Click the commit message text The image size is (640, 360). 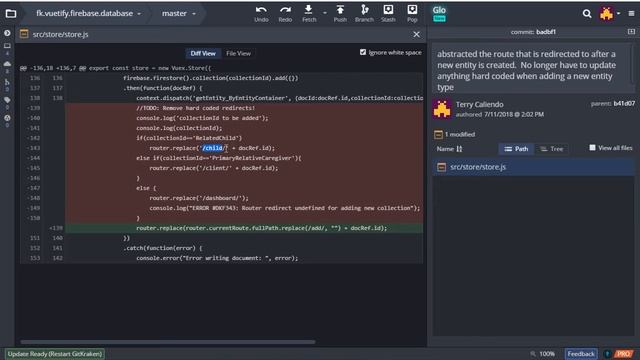[x=527, y=70]
